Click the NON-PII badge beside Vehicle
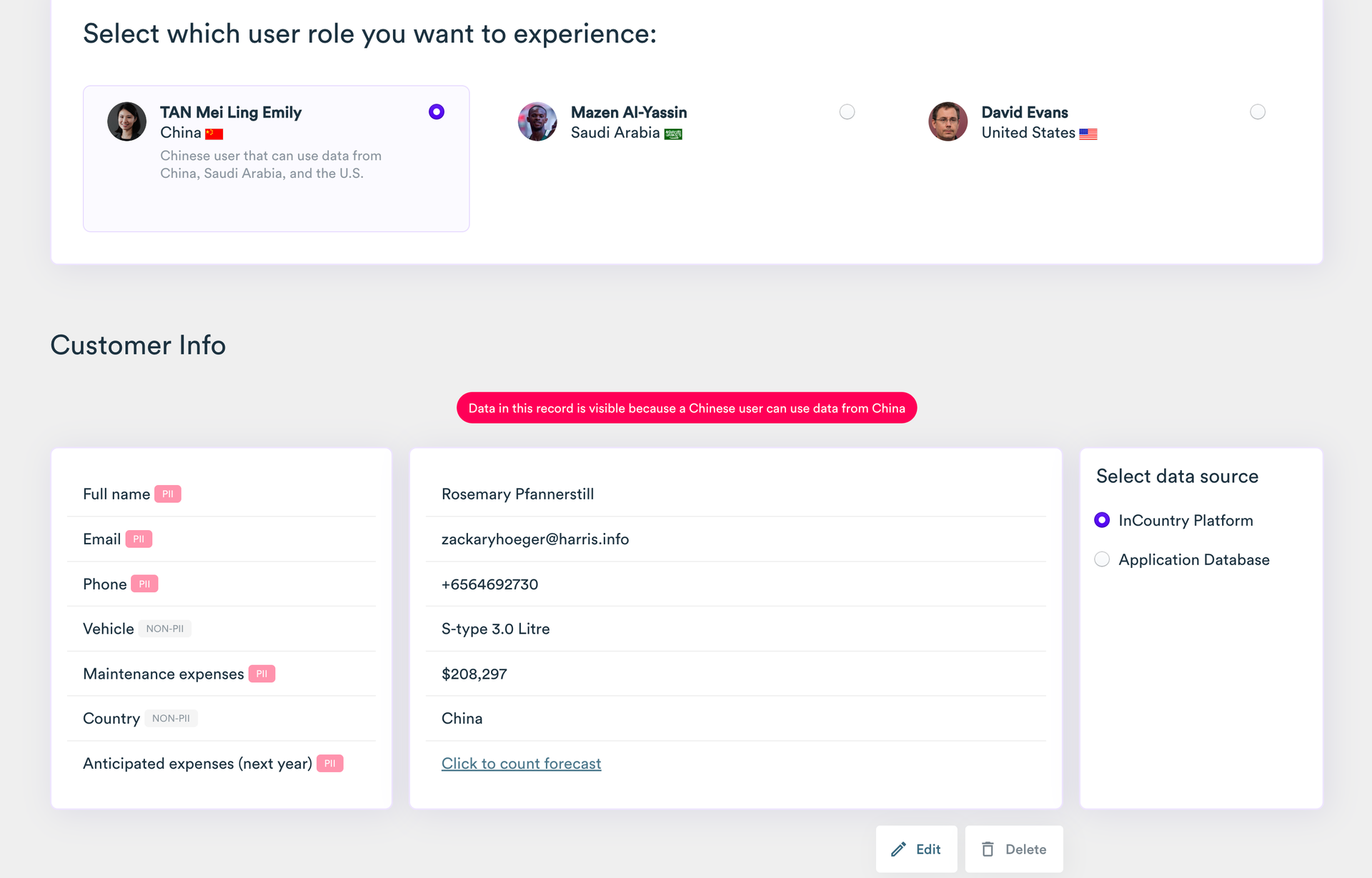This screenshot has height=878, width=1372. [165, 629]
